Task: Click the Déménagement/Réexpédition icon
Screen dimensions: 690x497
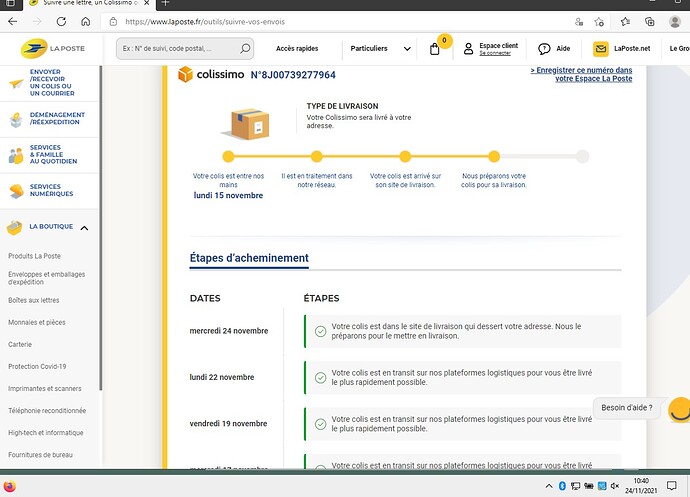Action: click(x=16, y=119)
